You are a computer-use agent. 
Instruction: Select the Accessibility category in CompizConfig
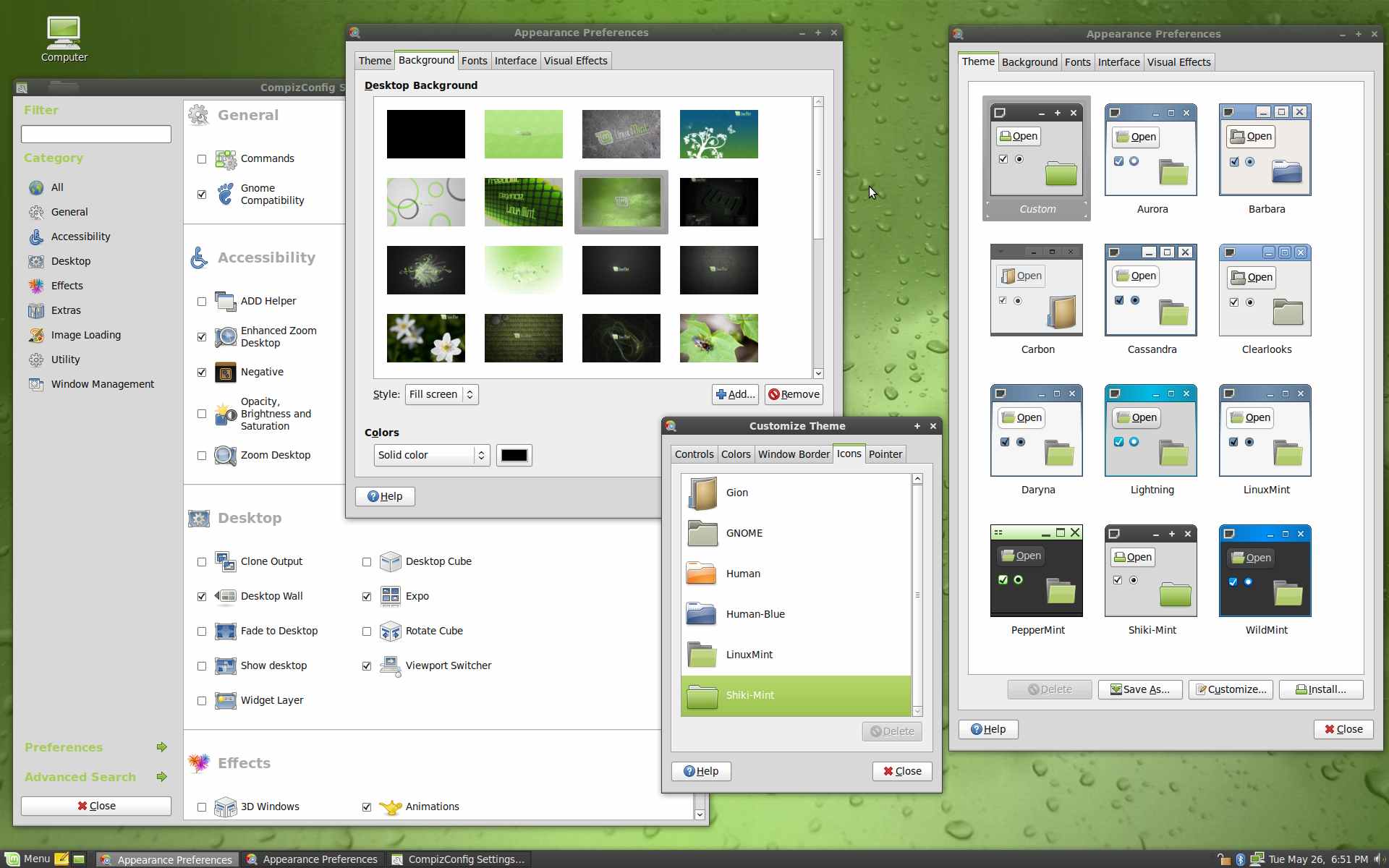click(80, 237)
